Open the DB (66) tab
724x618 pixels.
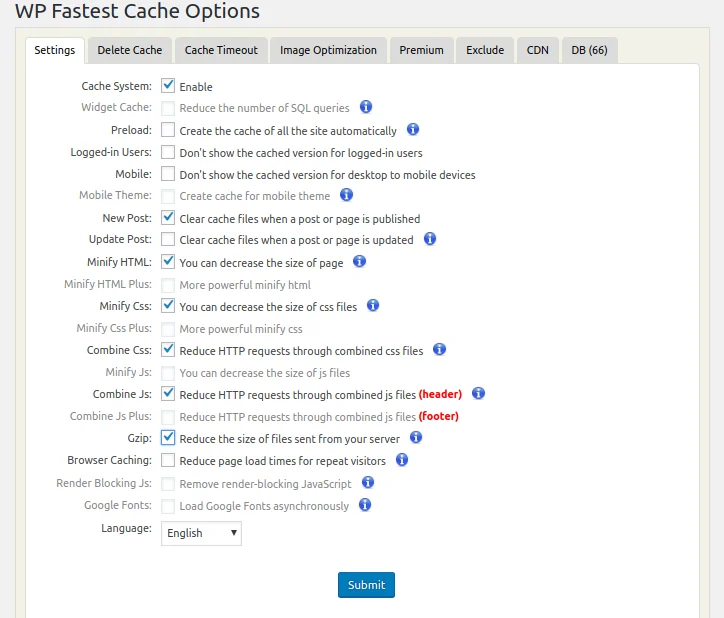[x=589, y=50]
